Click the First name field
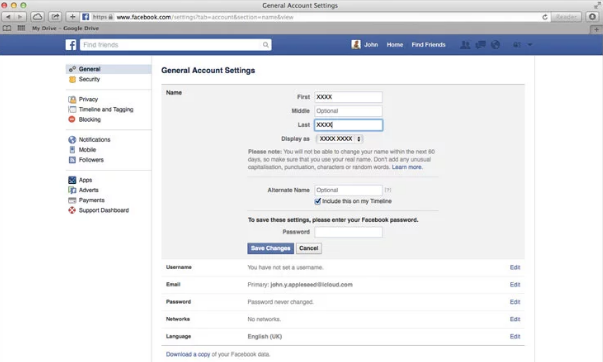Image resolution: width=603 pixels, height=362 pixels. (348, 97)
